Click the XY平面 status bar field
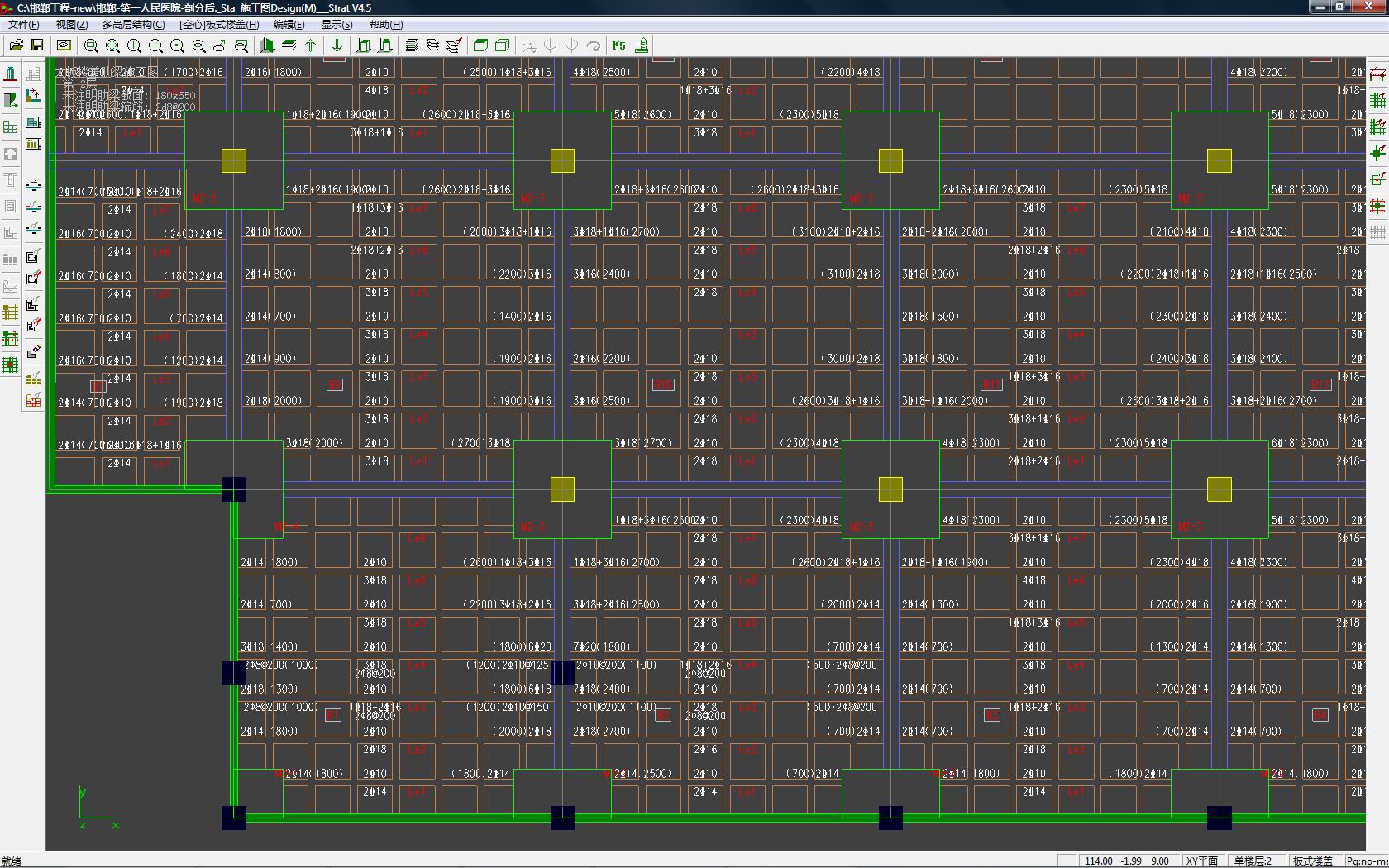 (x=1202, y=861)
